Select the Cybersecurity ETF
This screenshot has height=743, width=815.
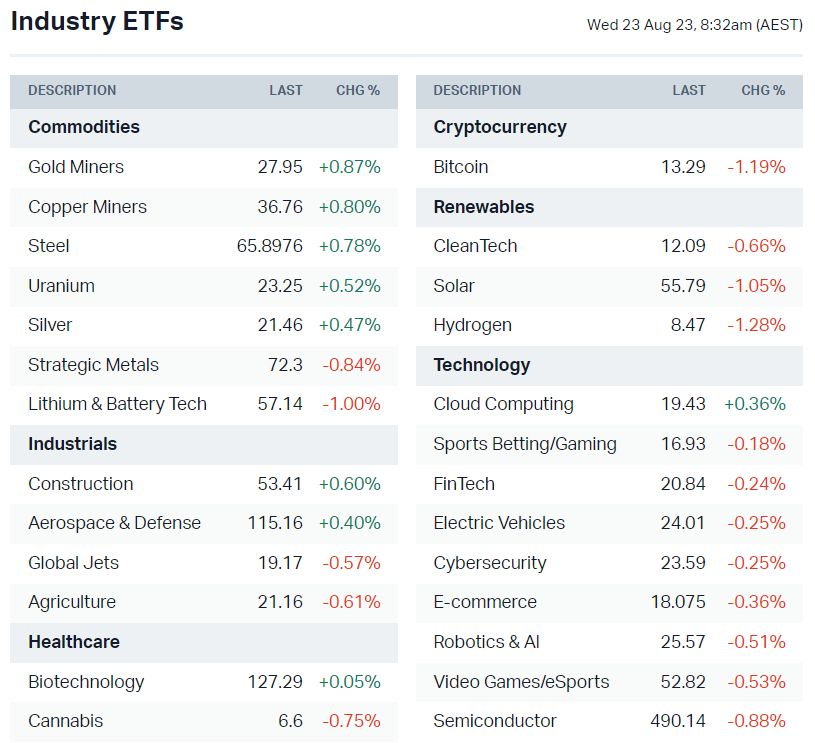click(x=490, y=563)
